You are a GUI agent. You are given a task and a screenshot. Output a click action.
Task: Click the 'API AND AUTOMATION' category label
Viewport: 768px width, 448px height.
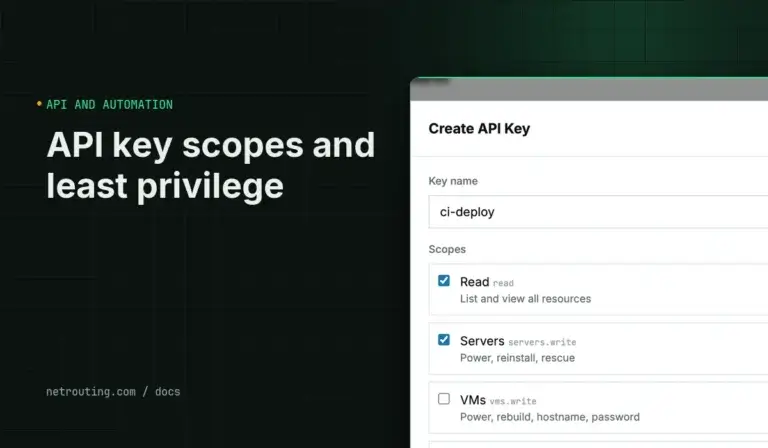[109, 105]
